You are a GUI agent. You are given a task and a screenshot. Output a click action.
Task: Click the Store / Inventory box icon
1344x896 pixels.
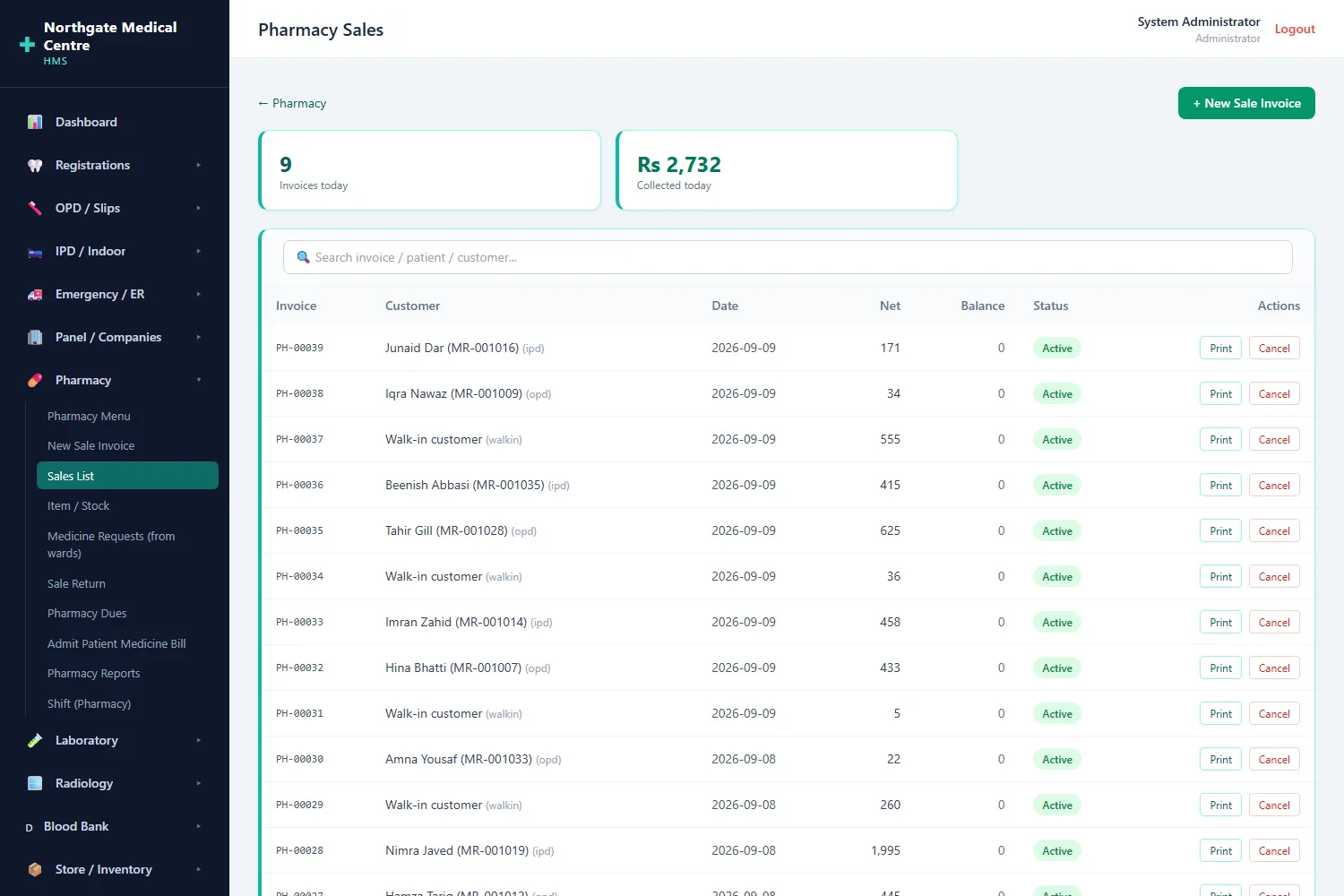pyautogui.click(x=35, y=869)
